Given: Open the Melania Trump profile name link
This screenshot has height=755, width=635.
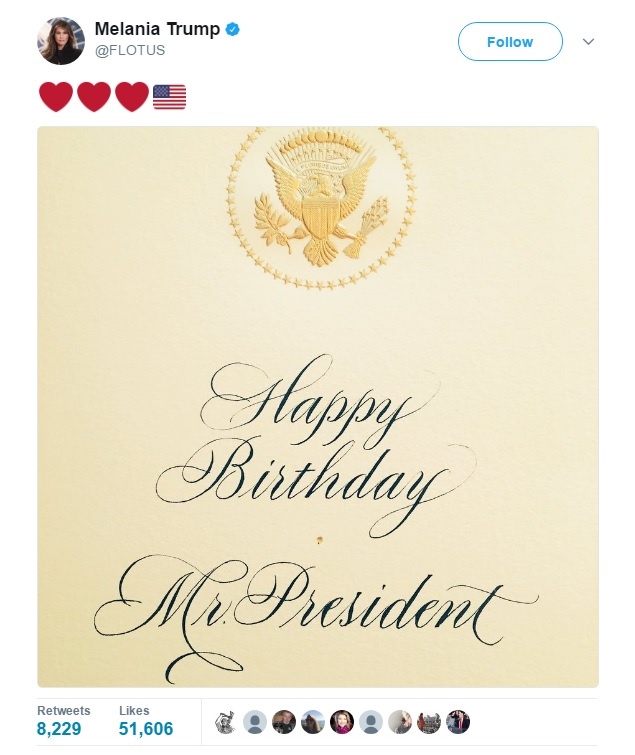Looking at the screenshot, I should pyautogui.click(x=157, y=29).
